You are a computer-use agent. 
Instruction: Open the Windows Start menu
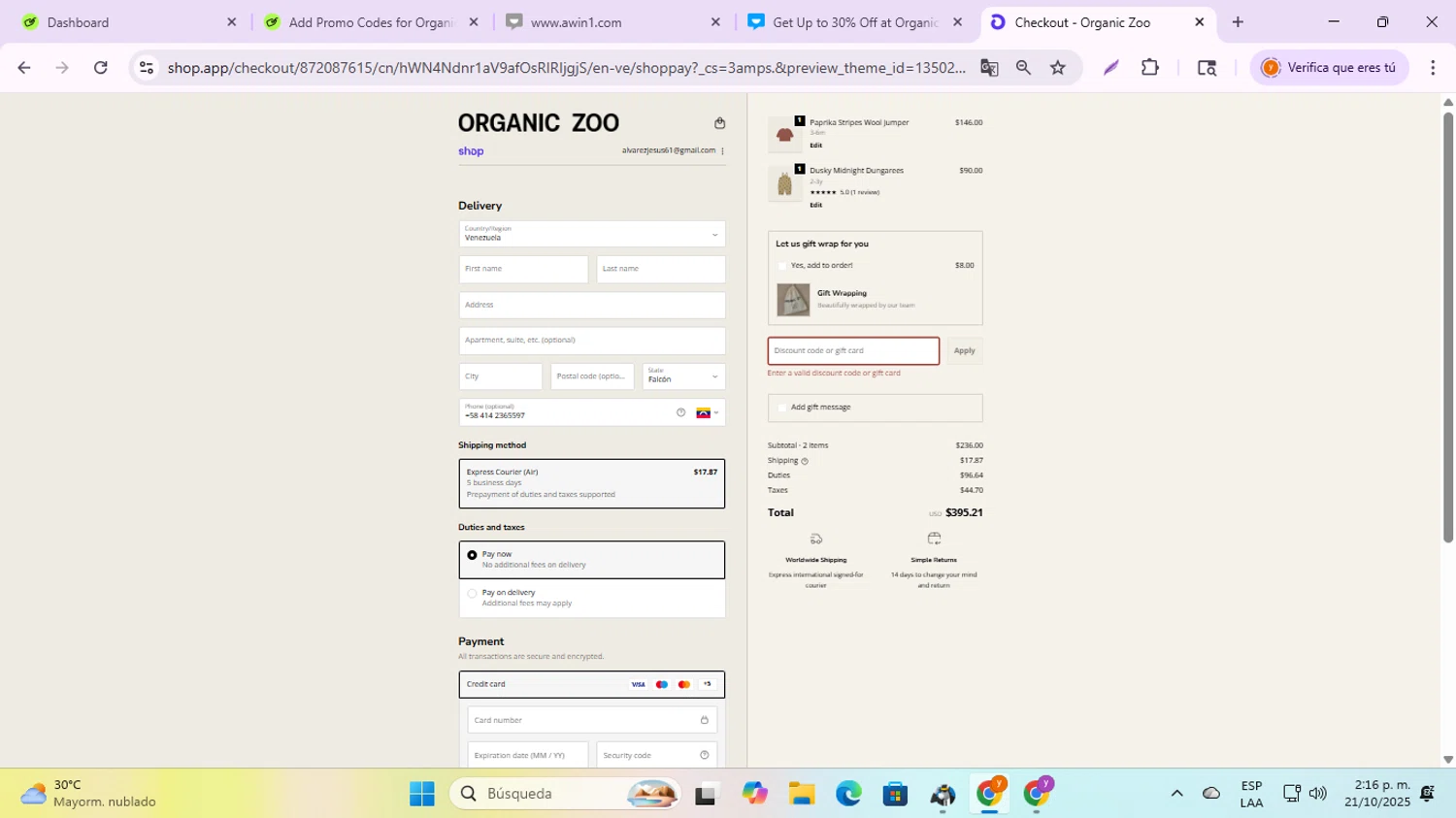422,794
